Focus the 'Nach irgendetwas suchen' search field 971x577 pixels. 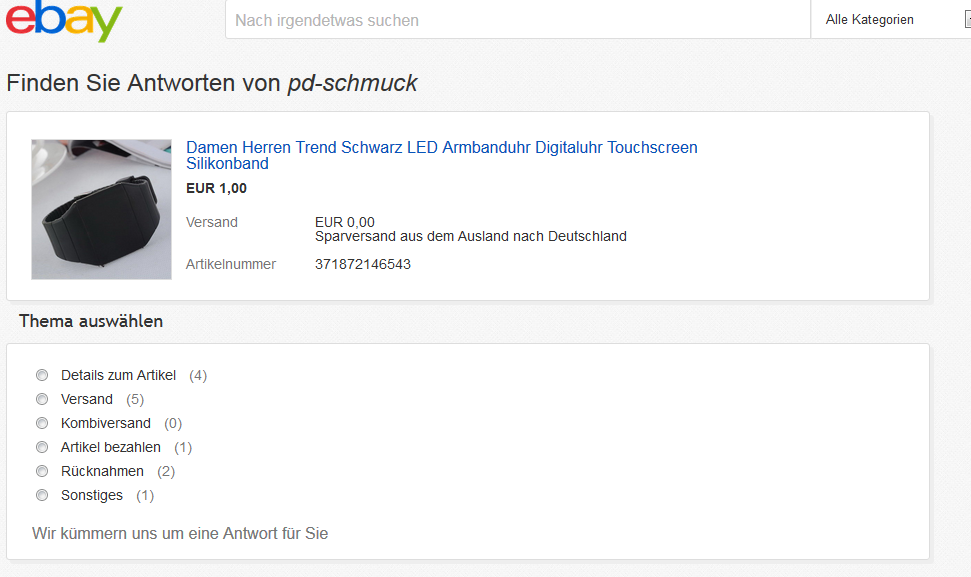pyautogui.click(x=518, y=20)
